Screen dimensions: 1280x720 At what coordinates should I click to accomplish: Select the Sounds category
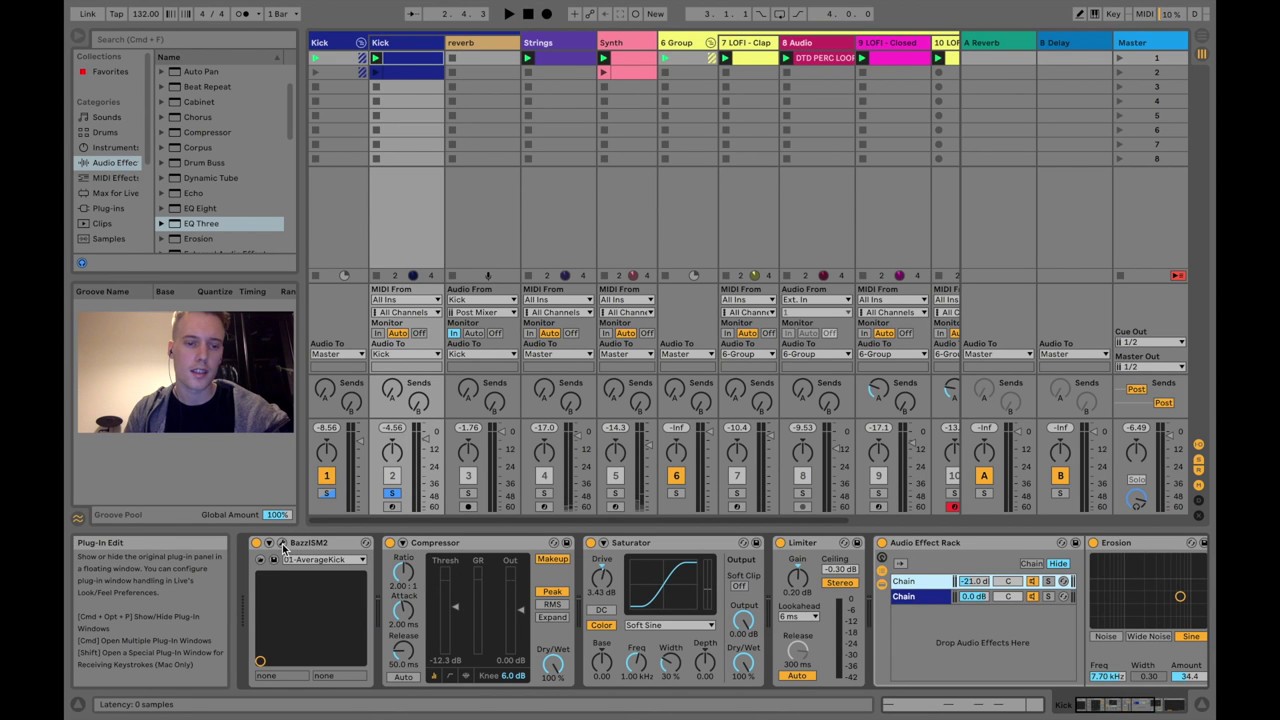[107, 117]
